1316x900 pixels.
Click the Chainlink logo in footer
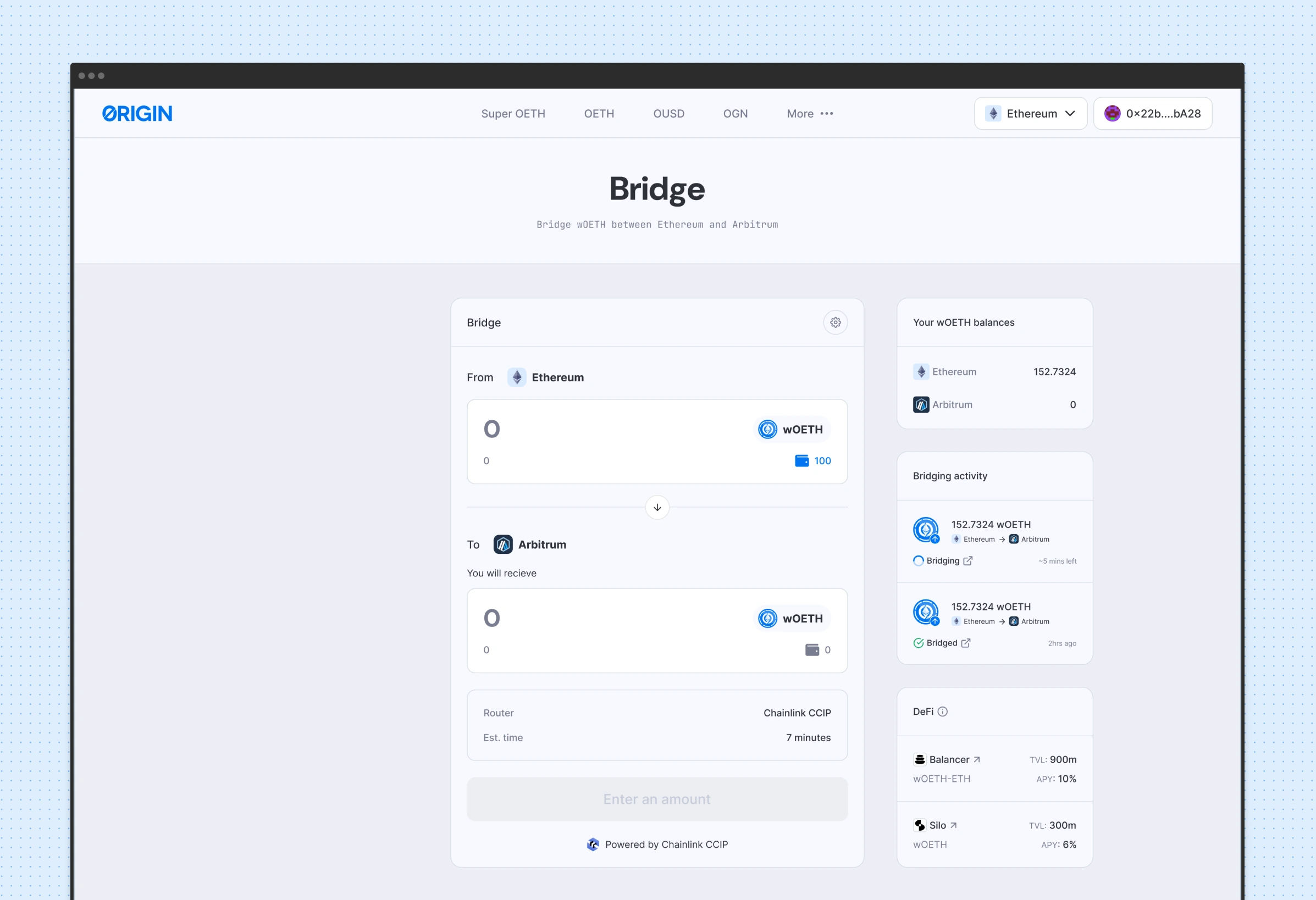pyautogui.click(x=593, y=845)
